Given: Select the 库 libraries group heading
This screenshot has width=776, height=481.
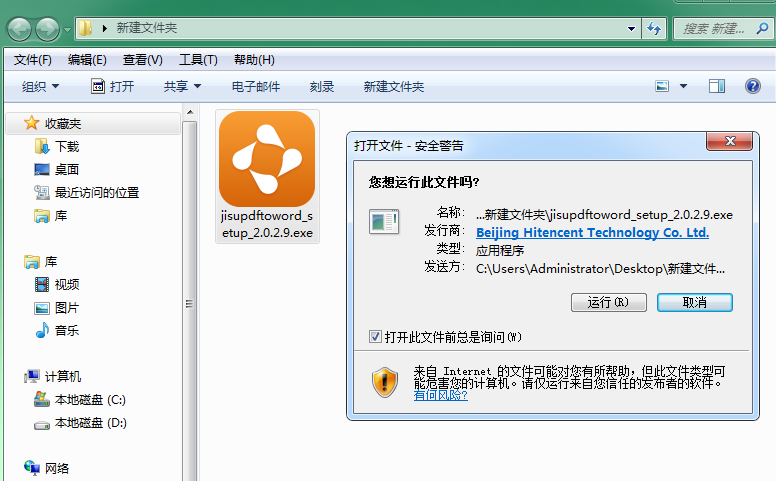Looking at the screenshot, I should click(x=50, y=261).
